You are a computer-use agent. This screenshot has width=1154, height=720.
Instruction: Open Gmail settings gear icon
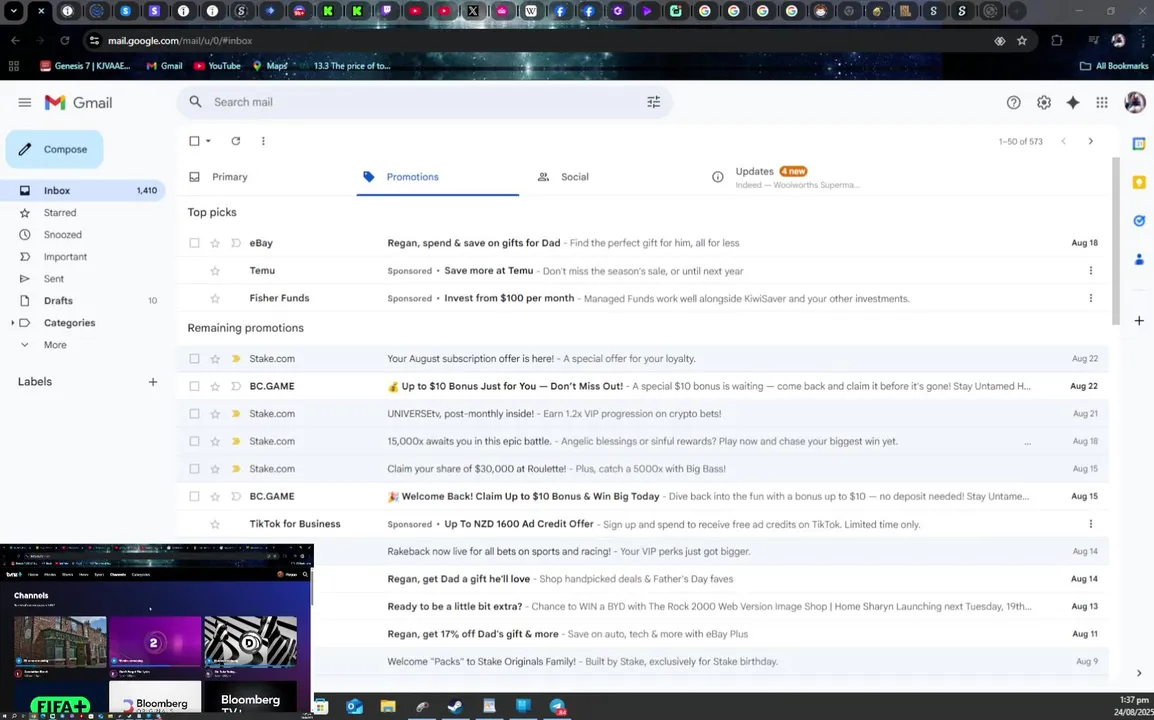click(1044, 102)
